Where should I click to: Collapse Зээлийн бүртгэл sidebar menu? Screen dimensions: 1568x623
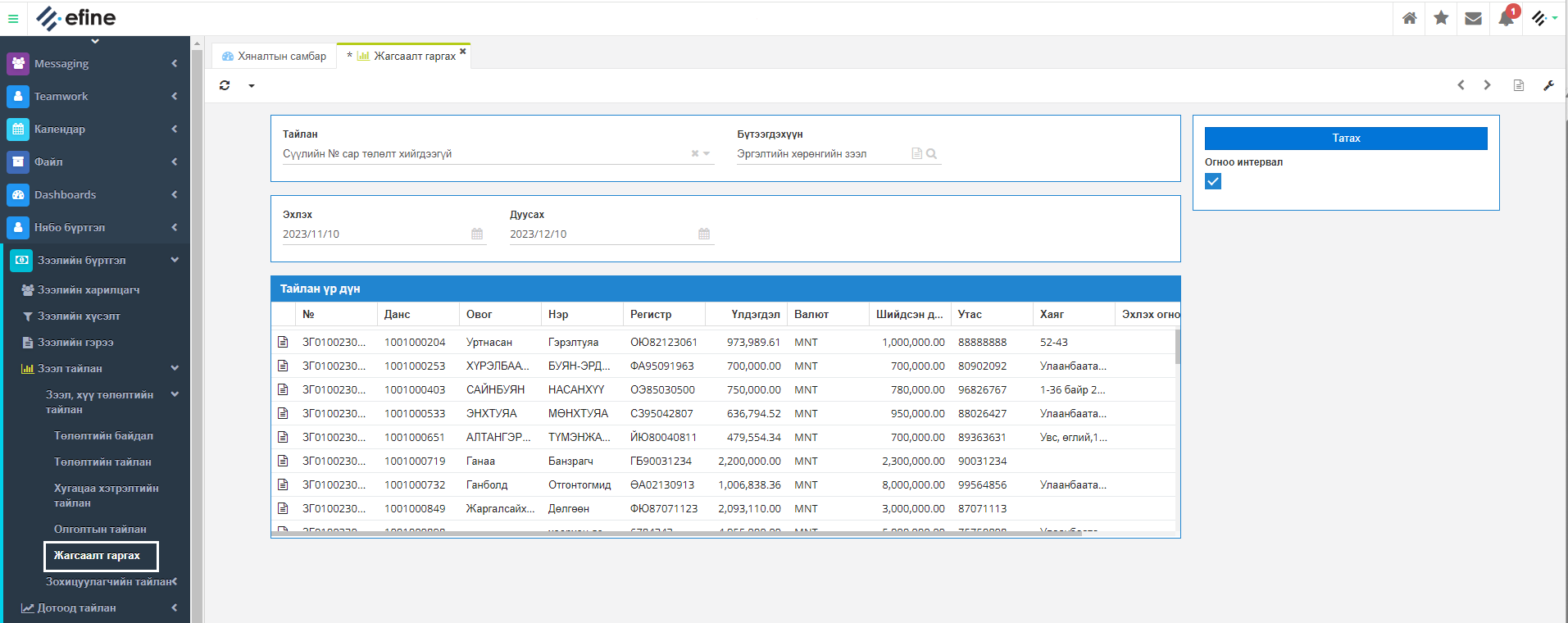coord(97,260)
